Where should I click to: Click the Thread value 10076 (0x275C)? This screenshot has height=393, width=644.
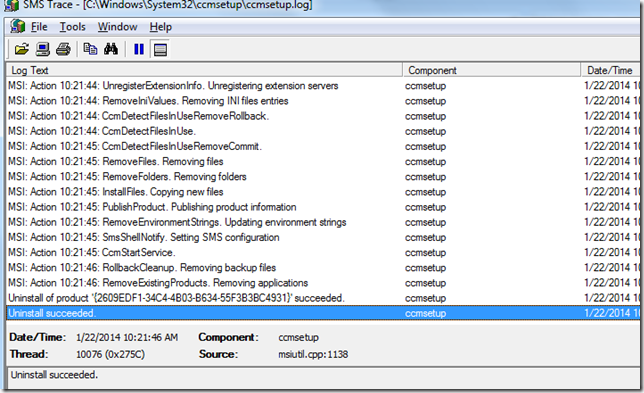[110, 354]
